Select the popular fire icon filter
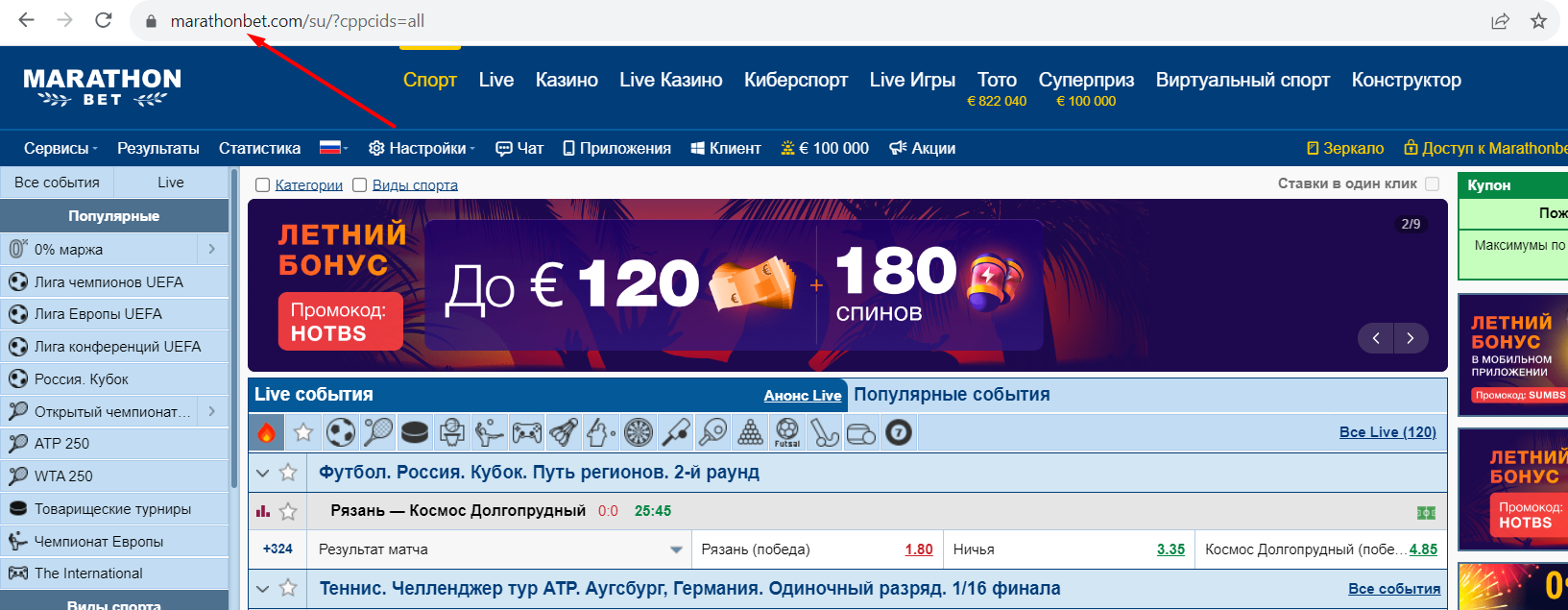 pos(266,432)
